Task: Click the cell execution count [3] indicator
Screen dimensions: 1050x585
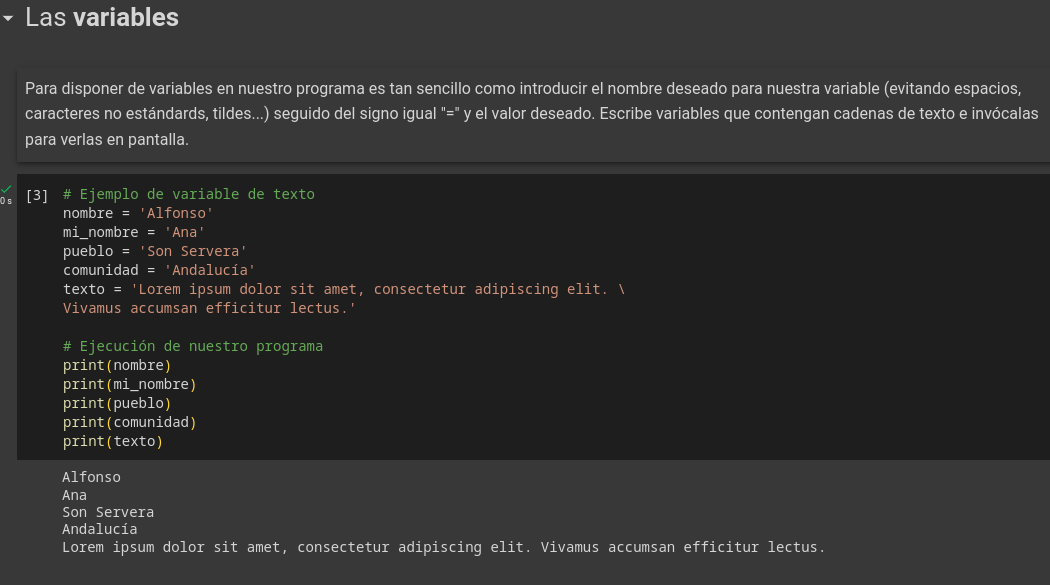Action: click(37, 195)
